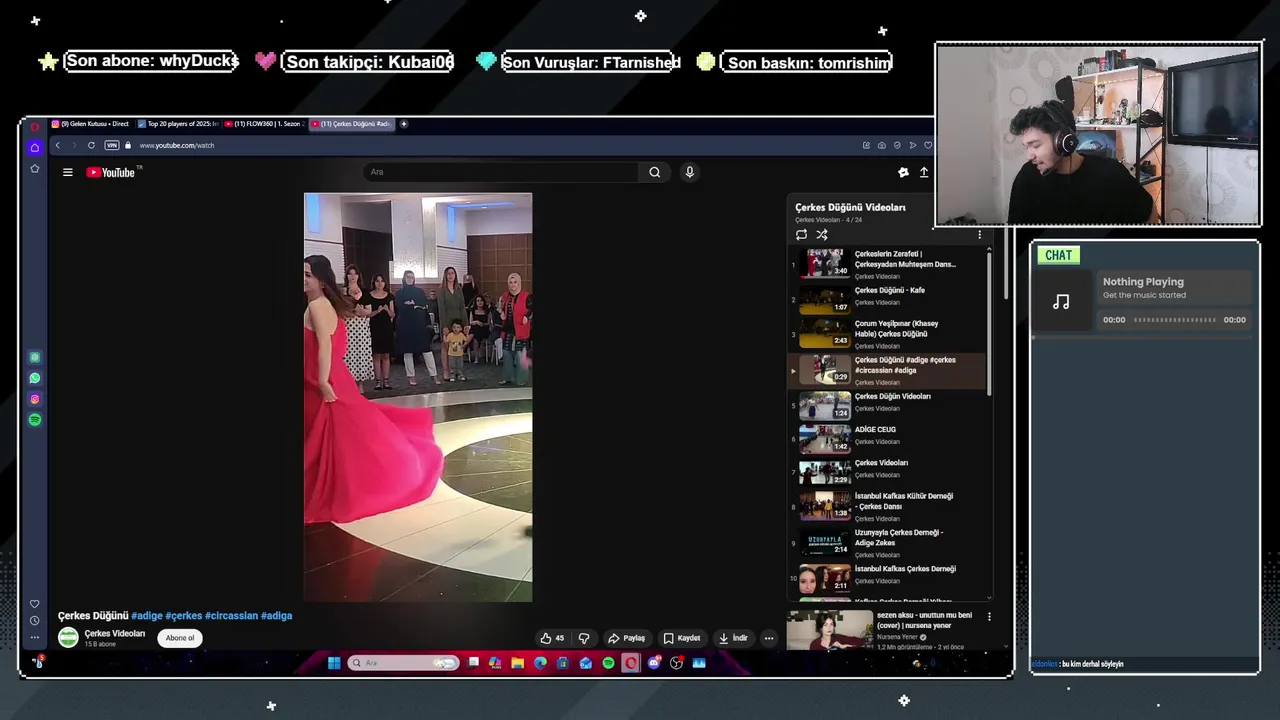Open Discord from the Windows taskbar
The image size is (1280, 720).
point(654,663)
